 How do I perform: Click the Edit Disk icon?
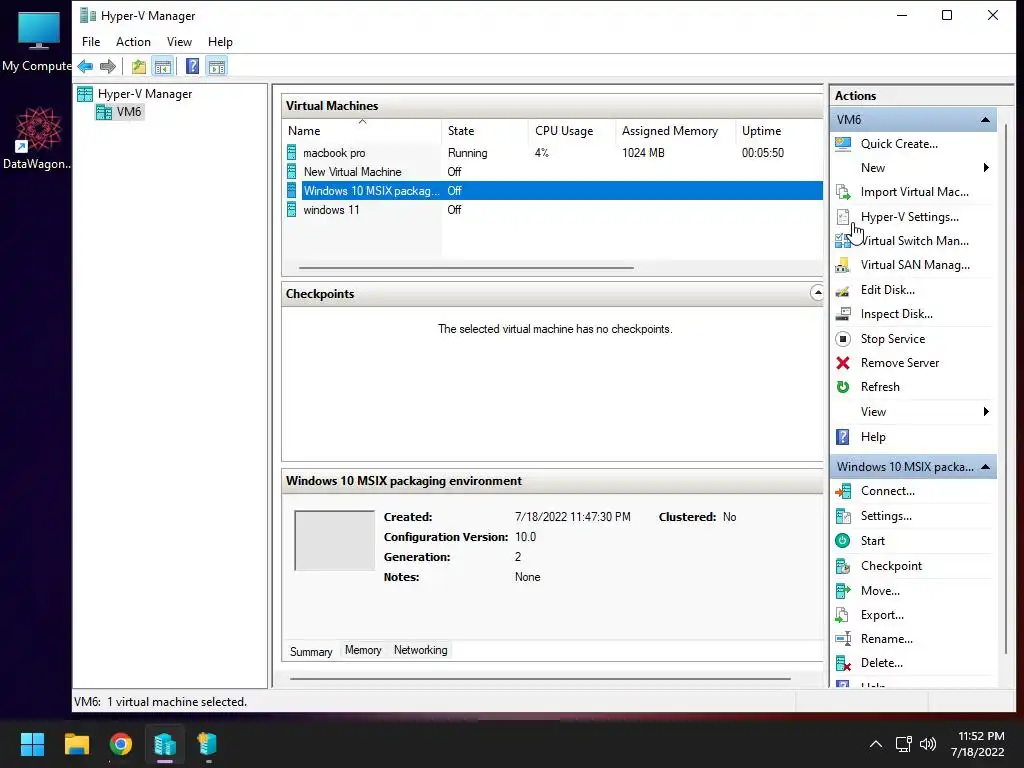coord(843,290)
